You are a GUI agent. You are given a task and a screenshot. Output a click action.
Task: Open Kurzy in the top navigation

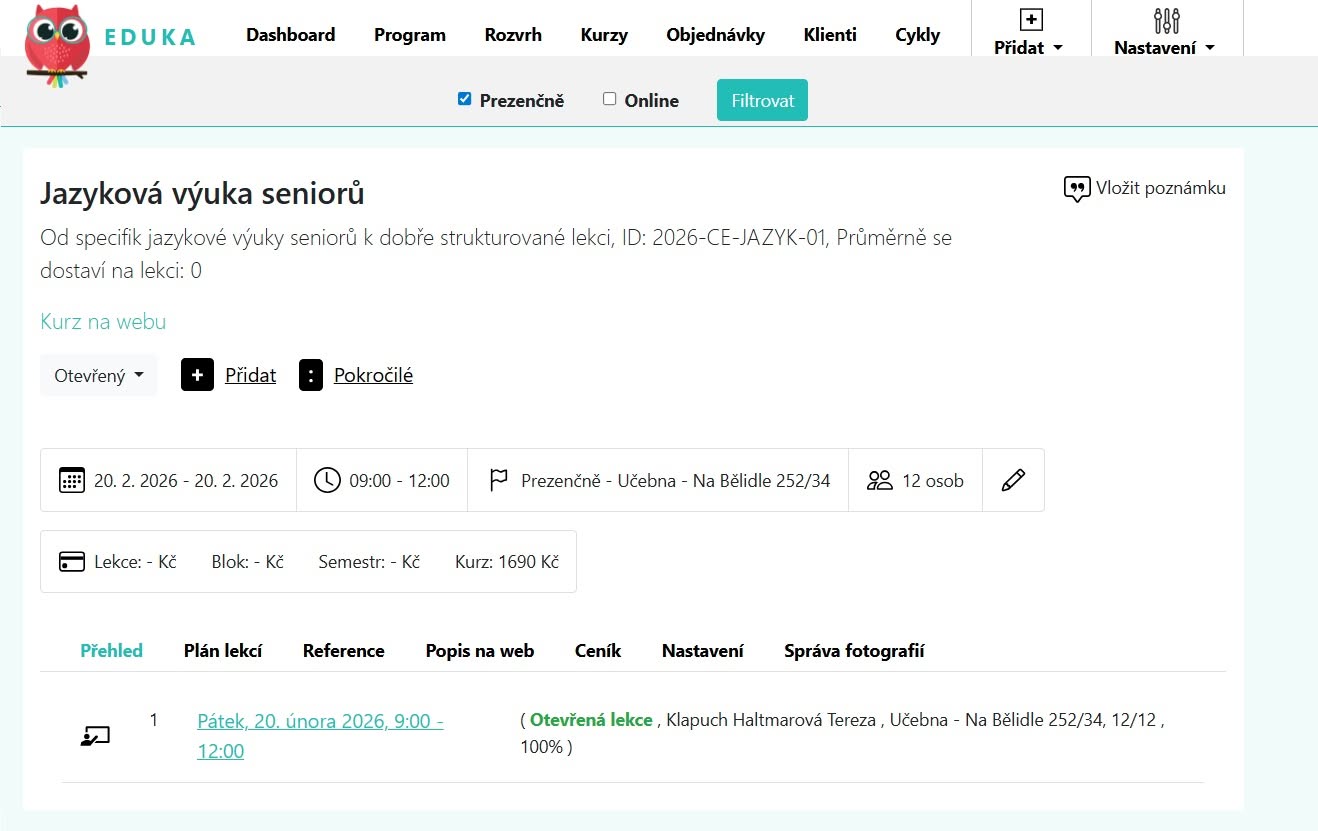coord(604,35)
